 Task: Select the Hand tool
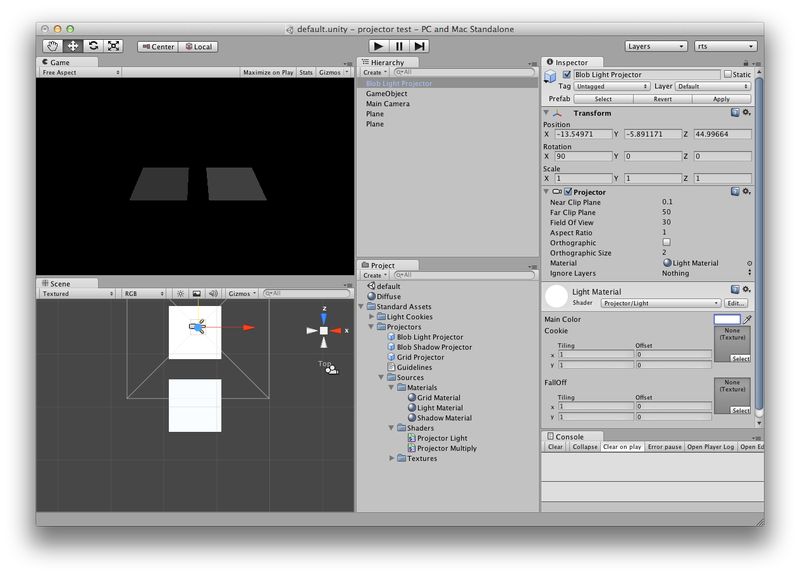52,46
